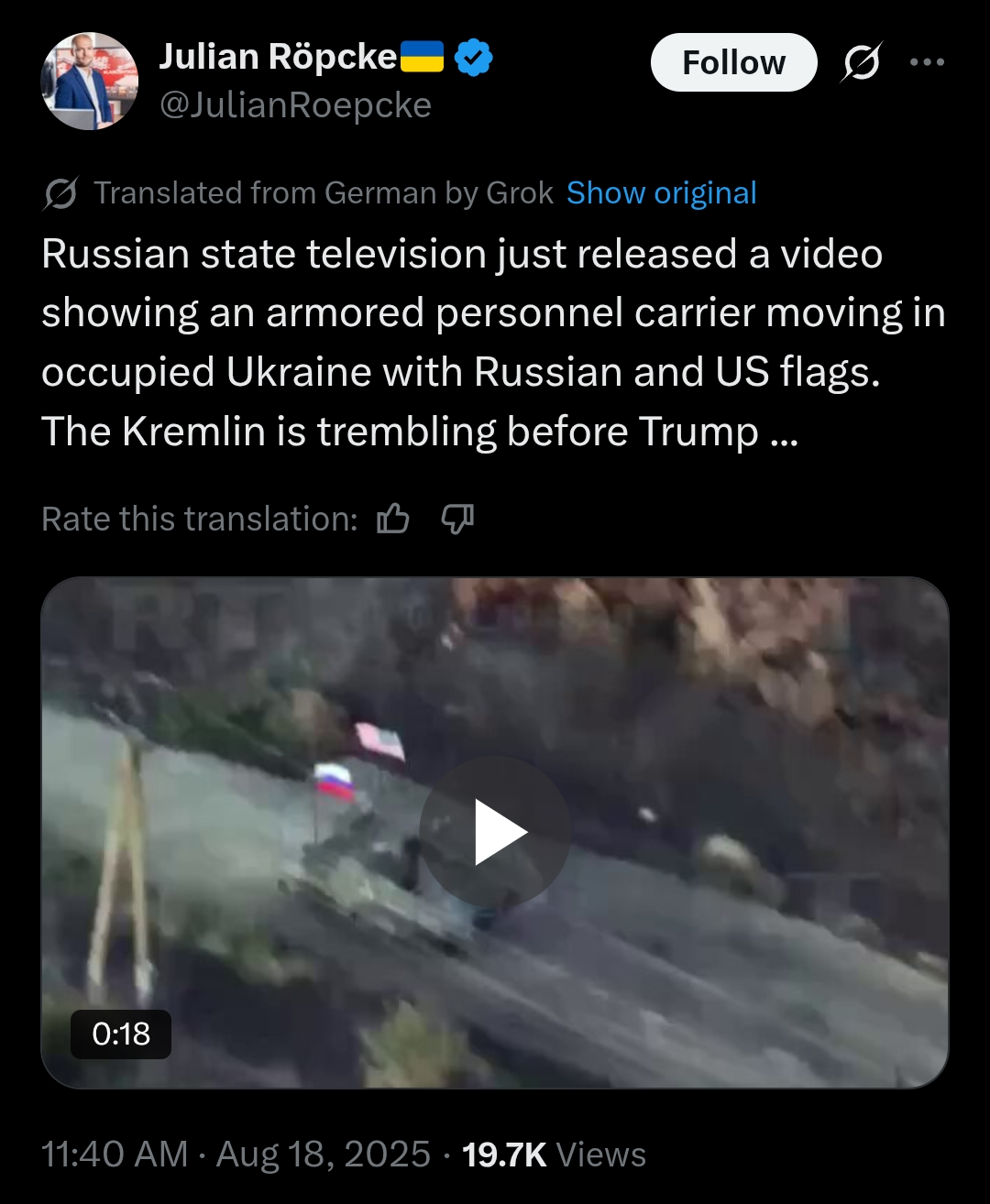Show original German post text
This screenshot has width=990, height=1204.
pyautogui.click(x=661, y=193)
